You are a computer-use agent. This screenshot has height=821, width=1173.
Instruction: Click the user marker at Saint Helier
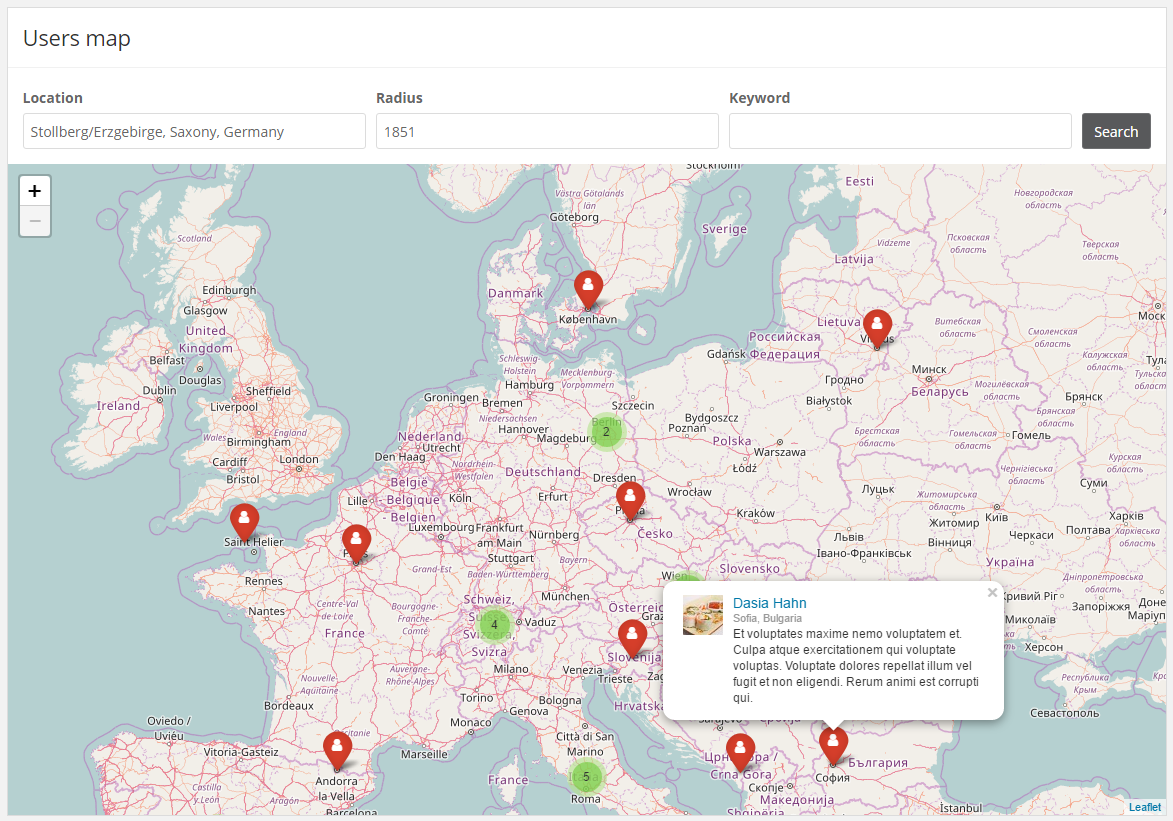point(244,521)
